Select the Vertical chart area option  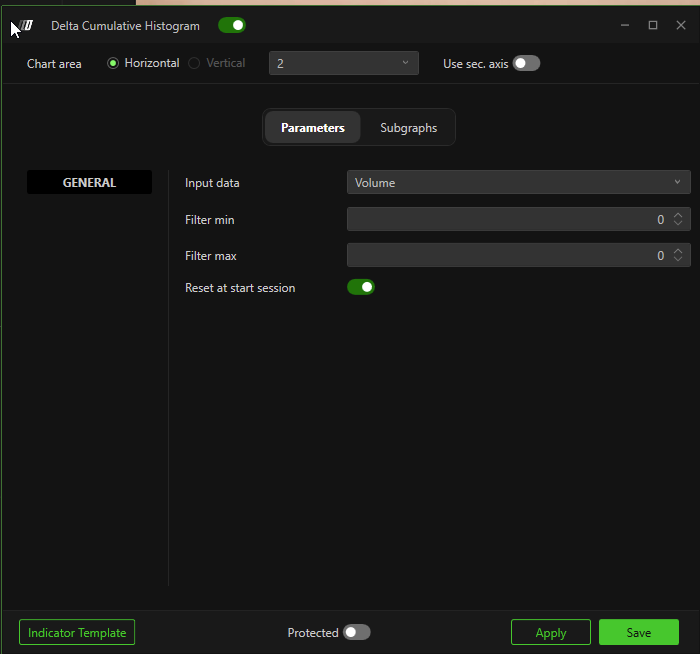click(195, 63)
